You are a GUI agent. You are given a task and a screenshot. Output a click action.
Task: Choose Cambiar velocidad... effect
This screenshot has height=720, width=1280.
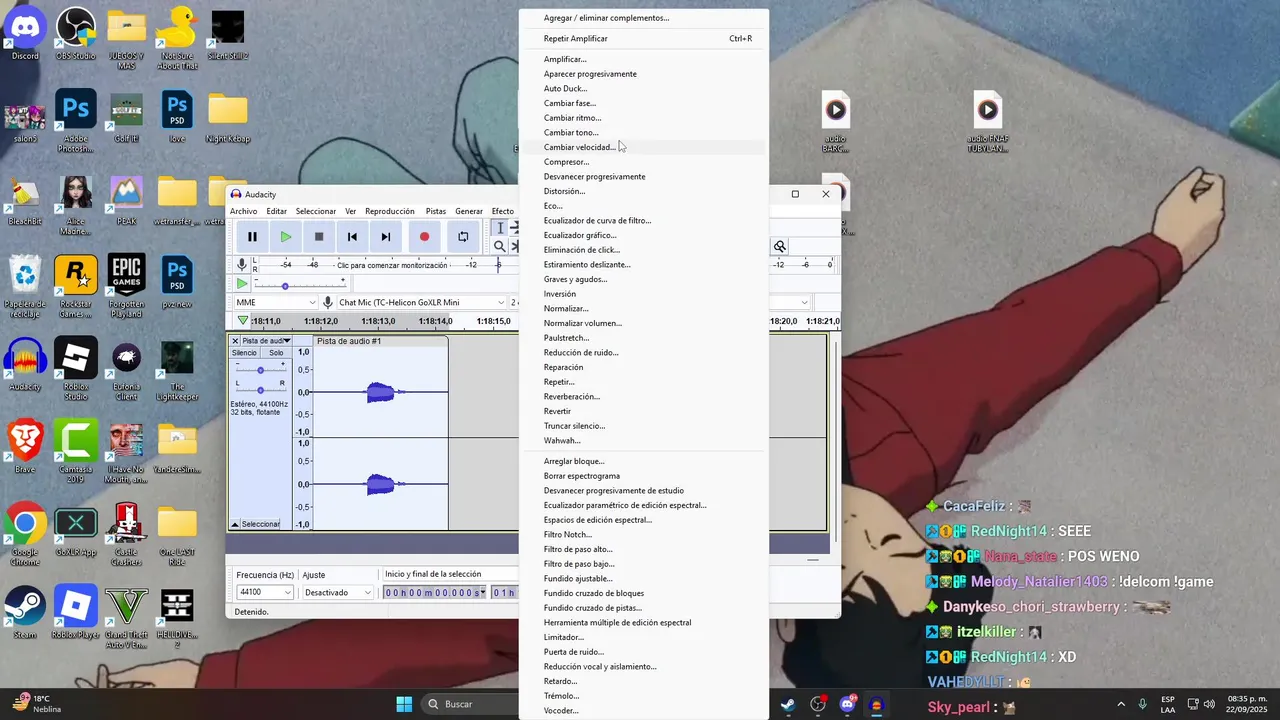tap(644, 147)
